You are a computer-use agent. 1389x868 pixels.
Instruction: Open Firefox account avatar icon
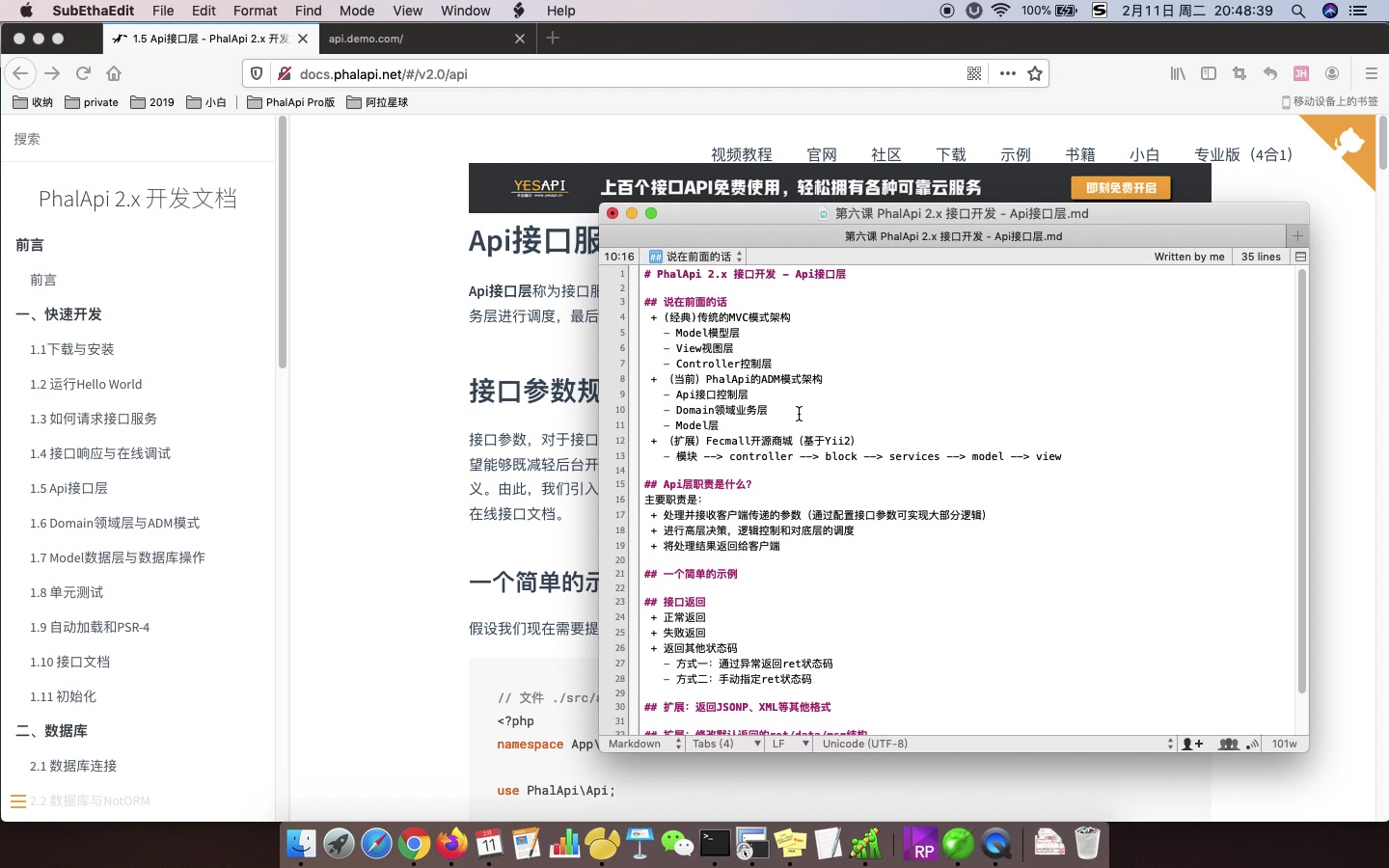[1332, 73]
